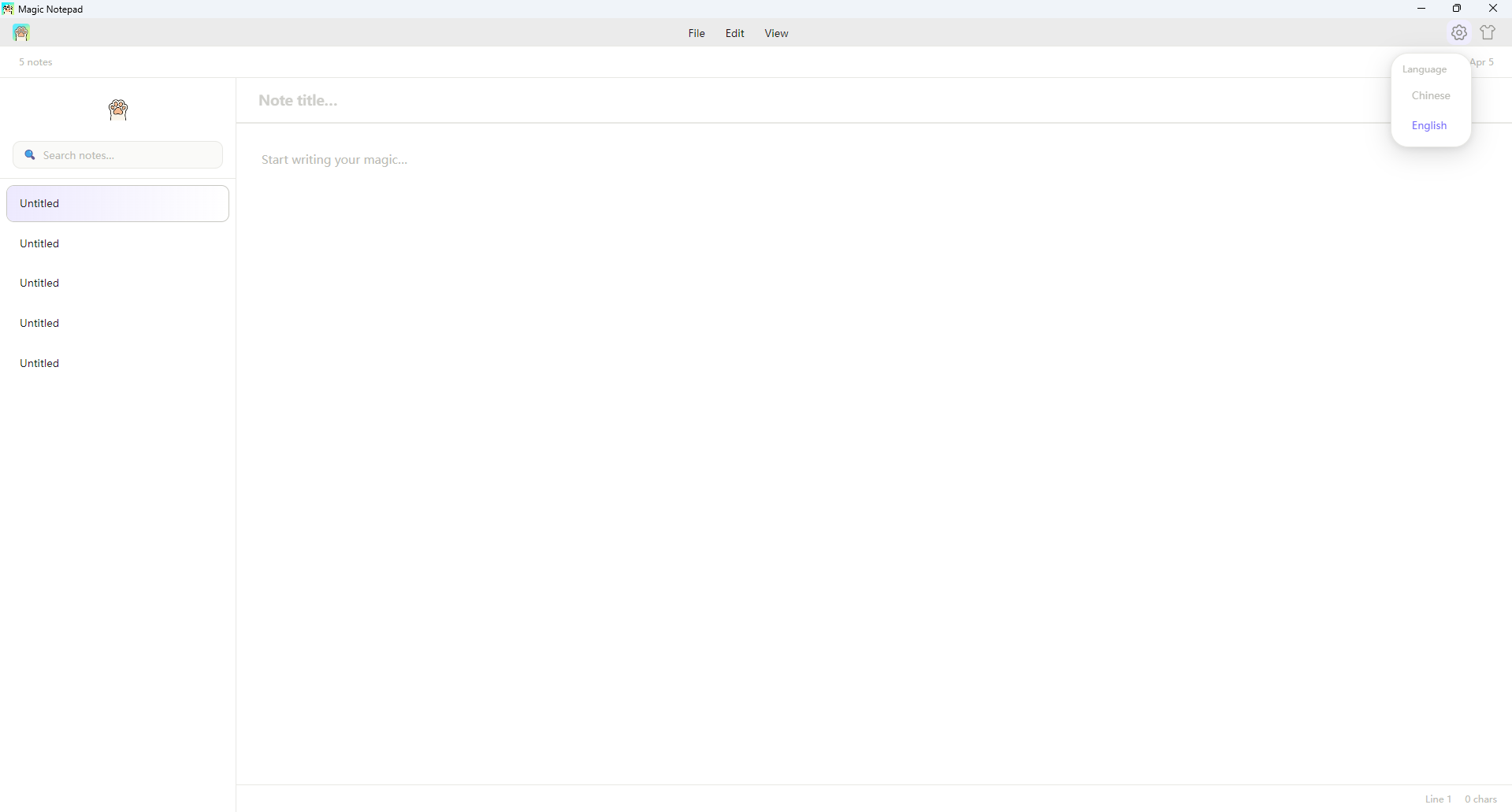This screenshot has width=1512, height=812.
Task: Click the 5 notes counter
Action: click(36, 62)
